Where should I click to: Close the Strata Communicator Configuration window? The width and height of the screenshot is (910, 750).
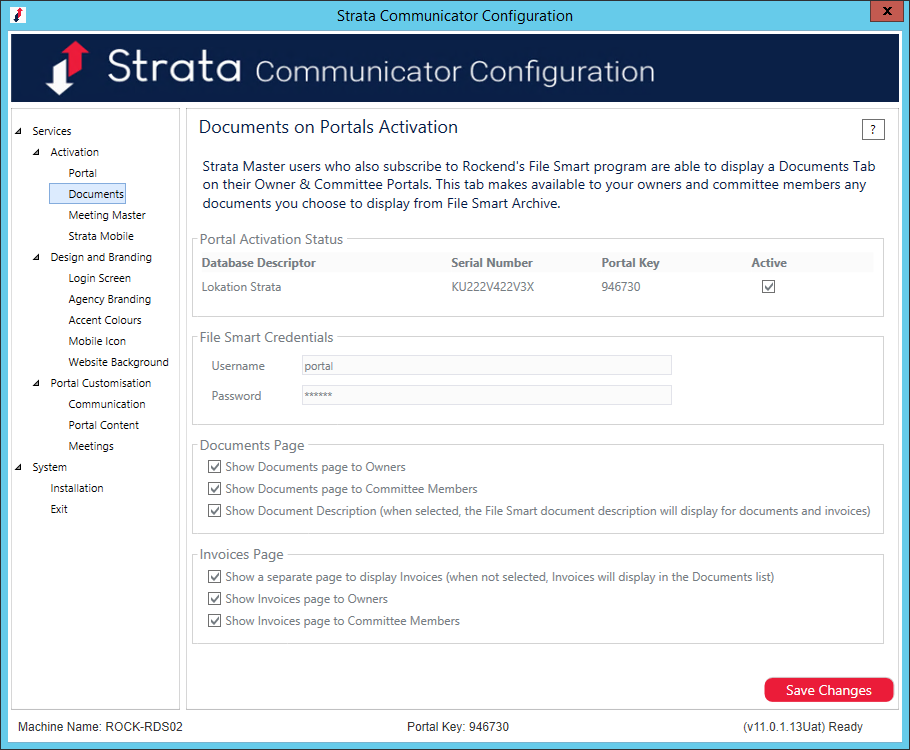coord(886,10)
